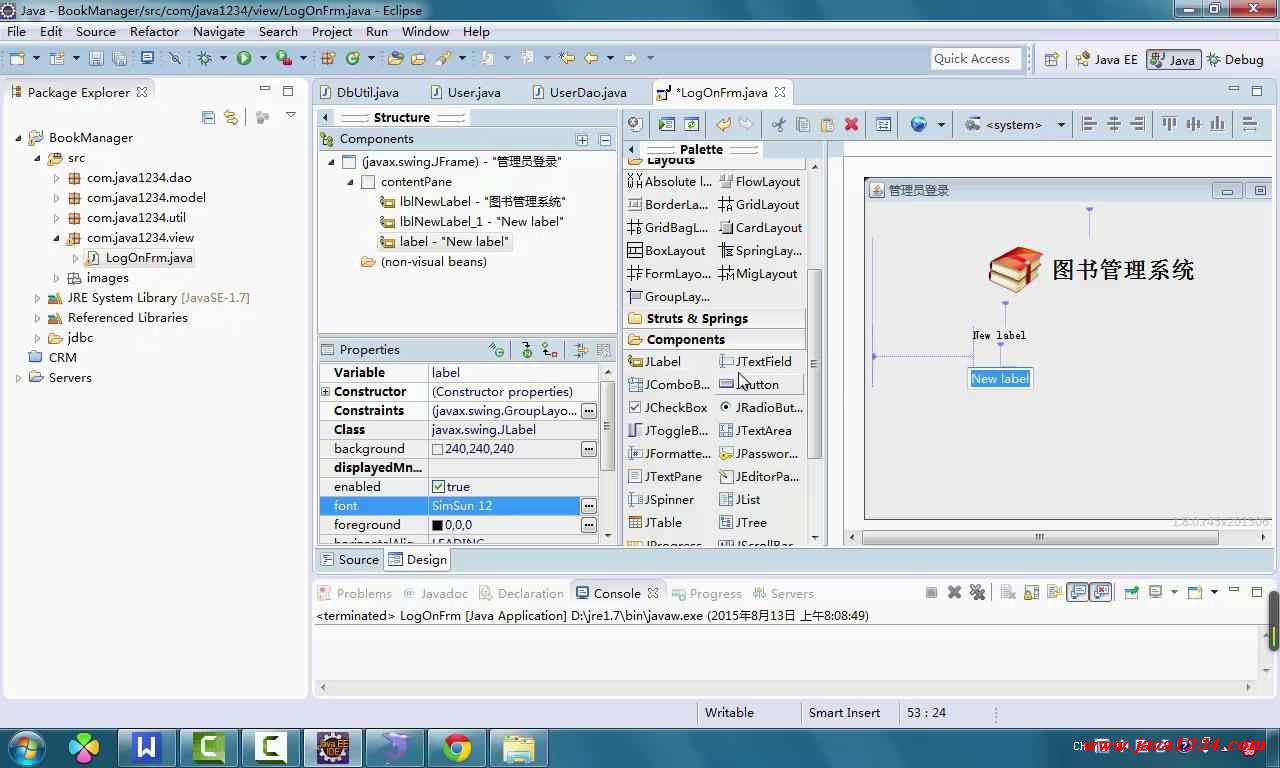This screenshot has width=1280, height=768.
Task: Click the Test/Preview GUI toolbar icon
Action: pyautogui.click(x=667, y=124)
